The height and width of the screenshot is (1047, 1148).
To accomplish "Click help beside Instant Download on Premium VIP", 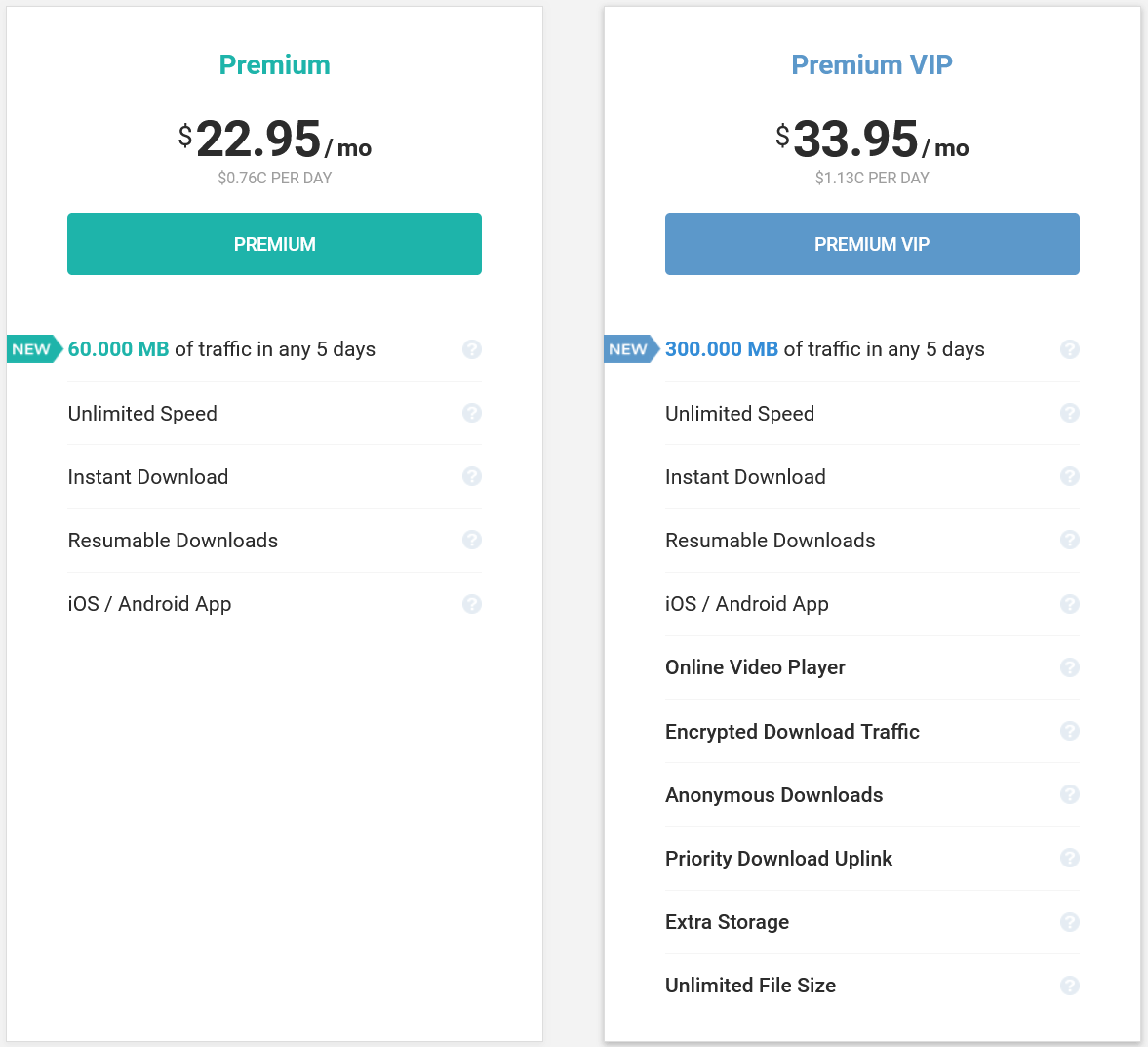I will [1070, 476].
